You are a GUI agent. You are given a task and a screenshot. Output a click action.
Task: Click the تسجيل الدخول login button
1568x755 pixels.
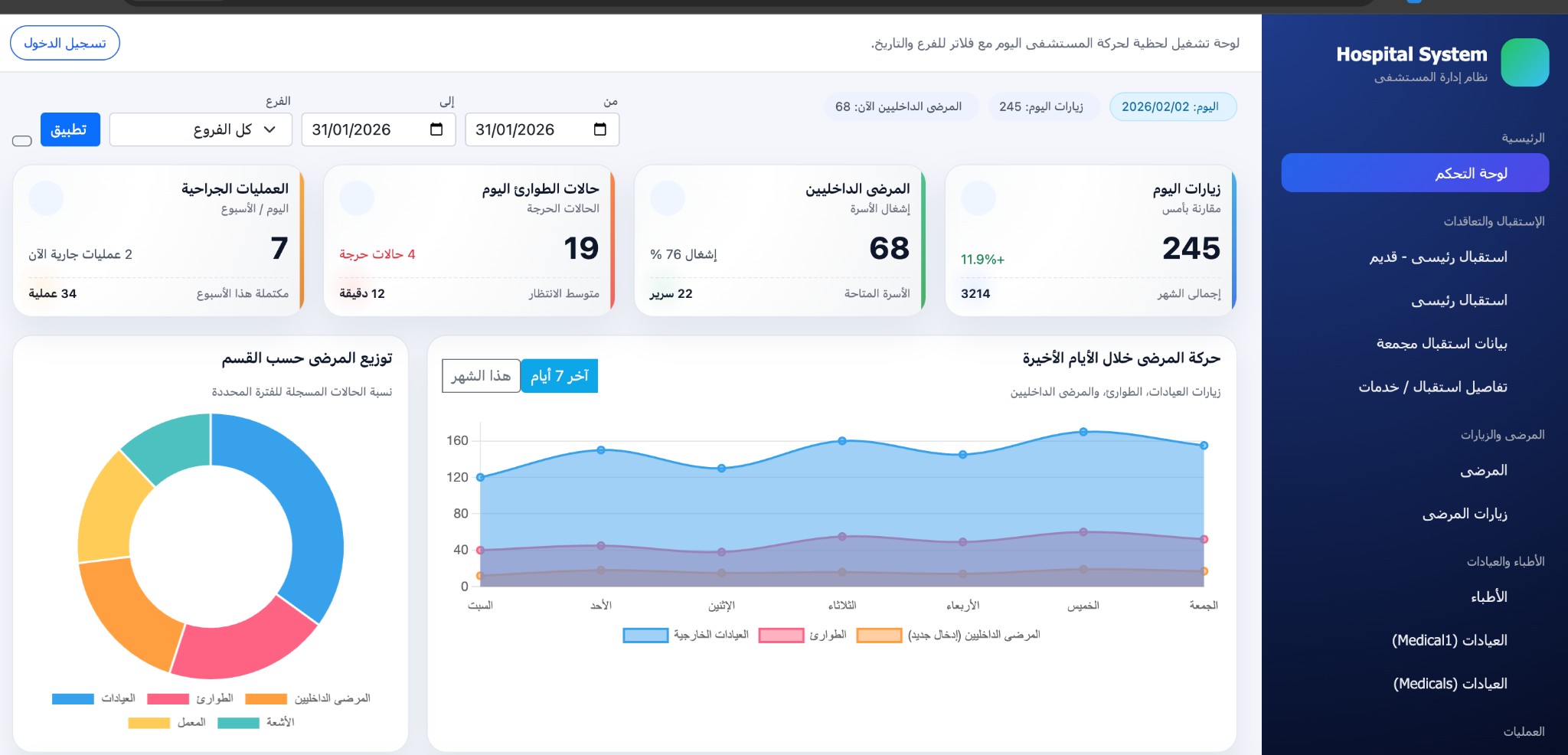click(x=65, y=43)
